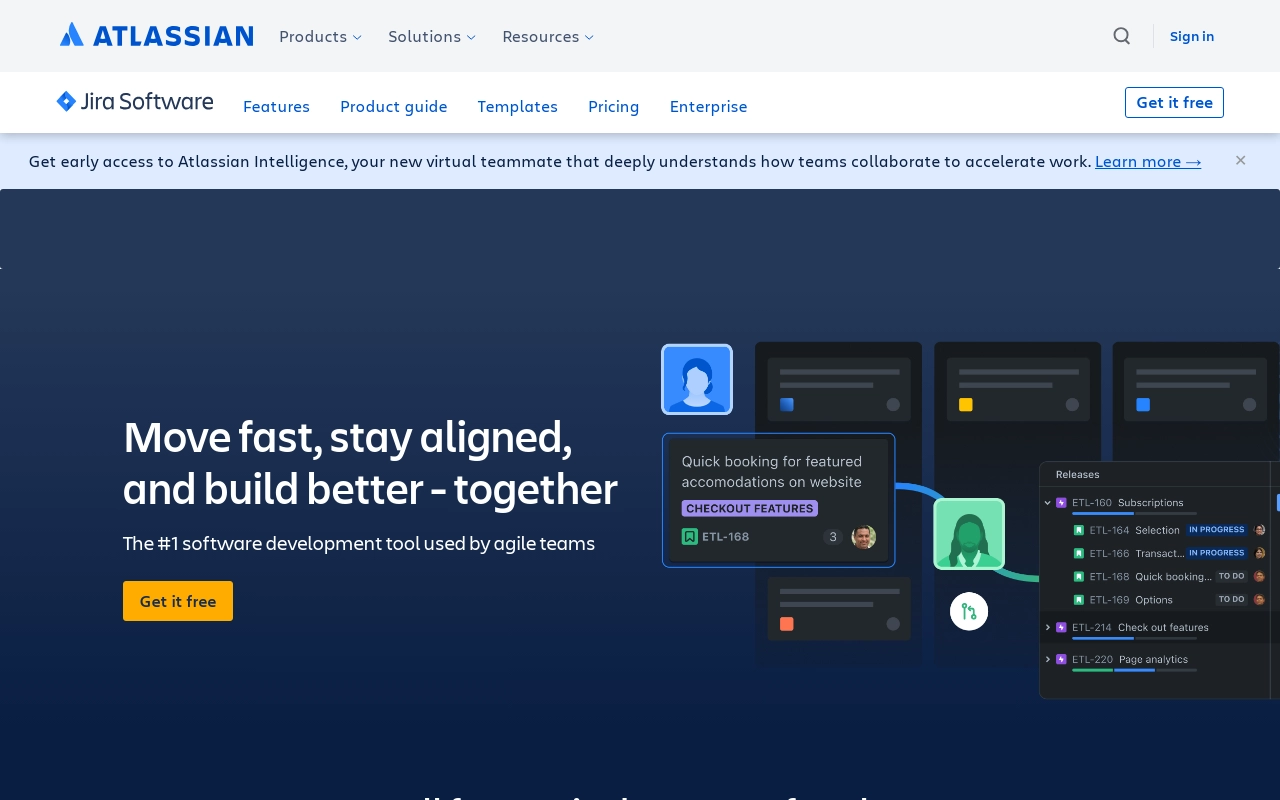Click the number 3 badge on ETL-168 card
1280x800 pixels.
(833, 537)
